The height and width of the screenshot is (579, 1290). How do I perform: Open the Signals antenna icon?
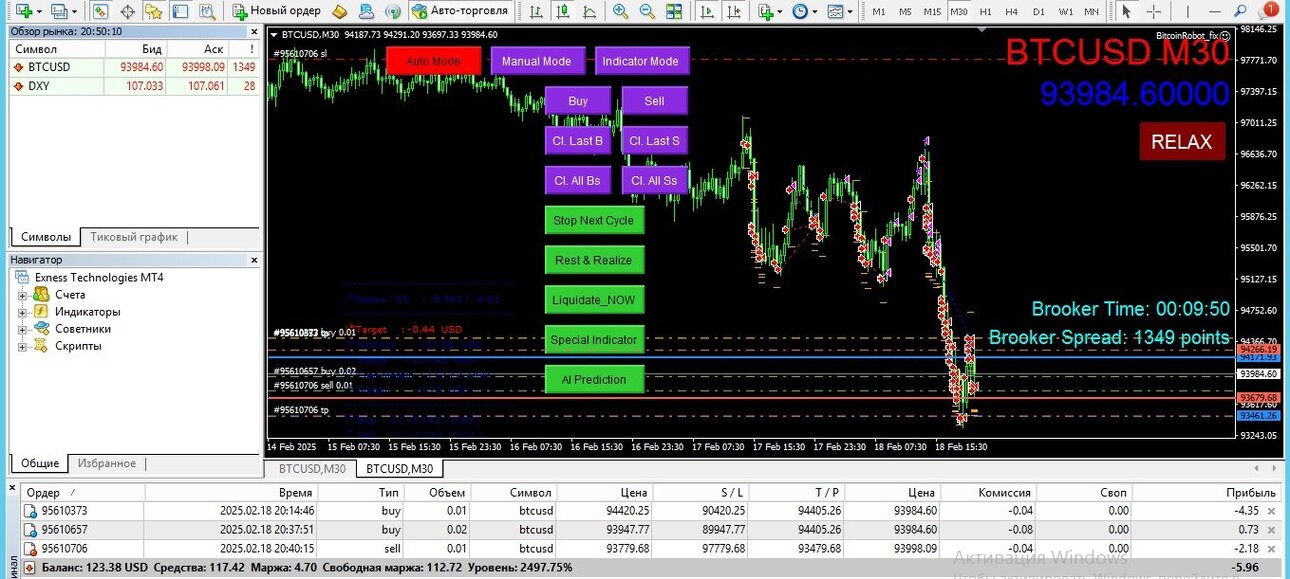coord(392,11)
